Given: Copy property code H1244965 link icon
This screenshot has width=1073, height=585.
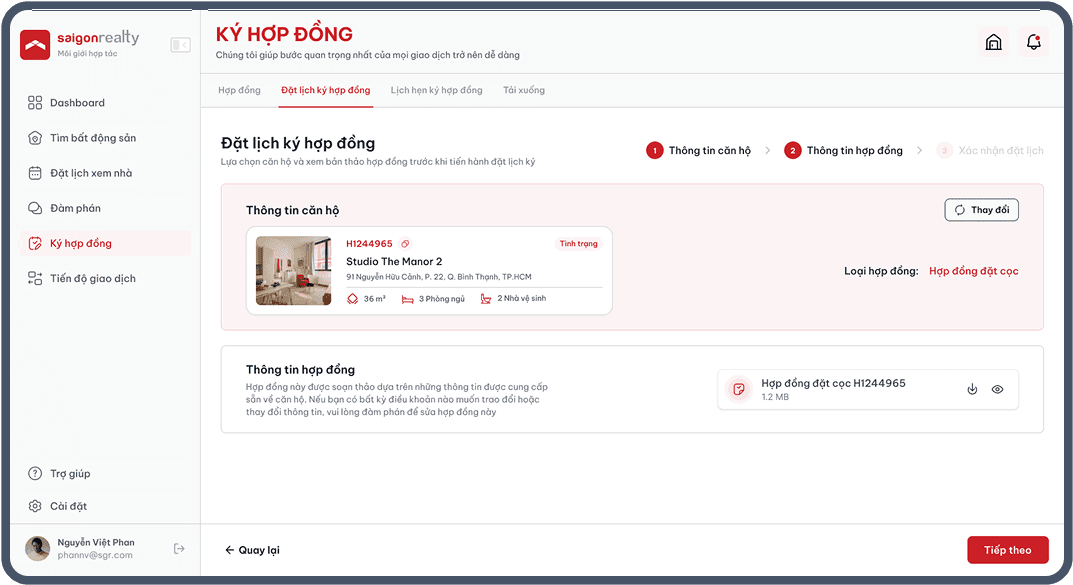Looking at the screenshot, I should click(406, 244).
